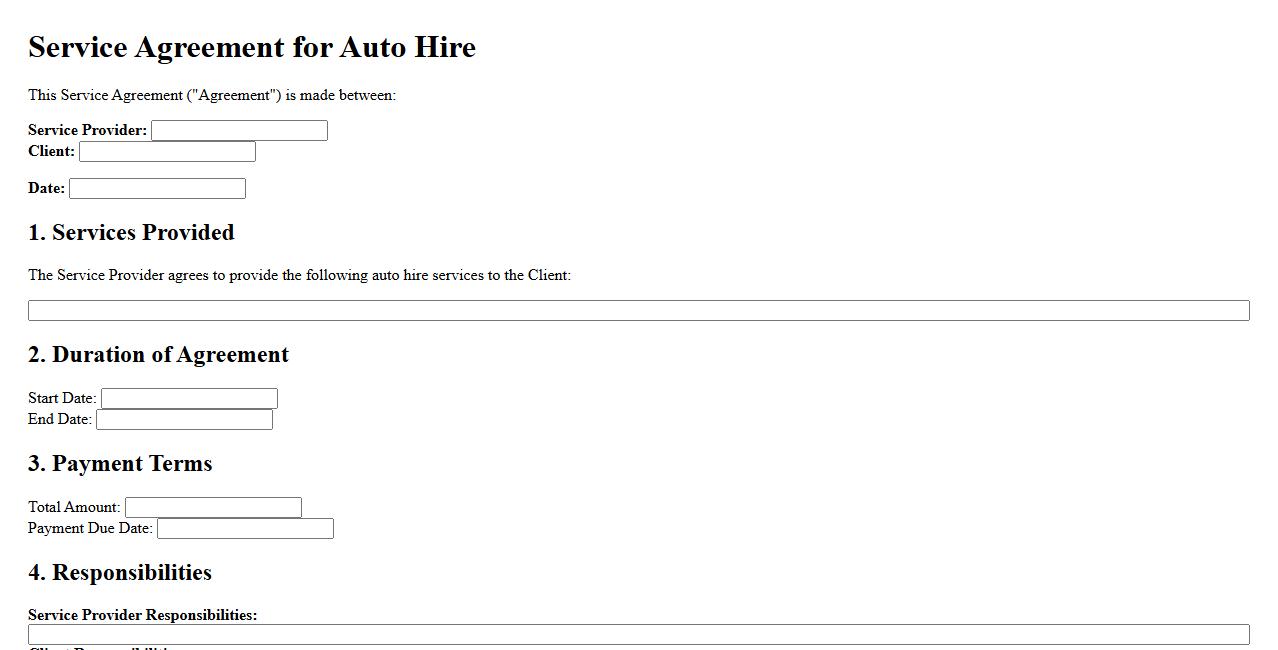Click the '4. Responsibilities' section heading
1278x650 pixels.
(120, 573)
